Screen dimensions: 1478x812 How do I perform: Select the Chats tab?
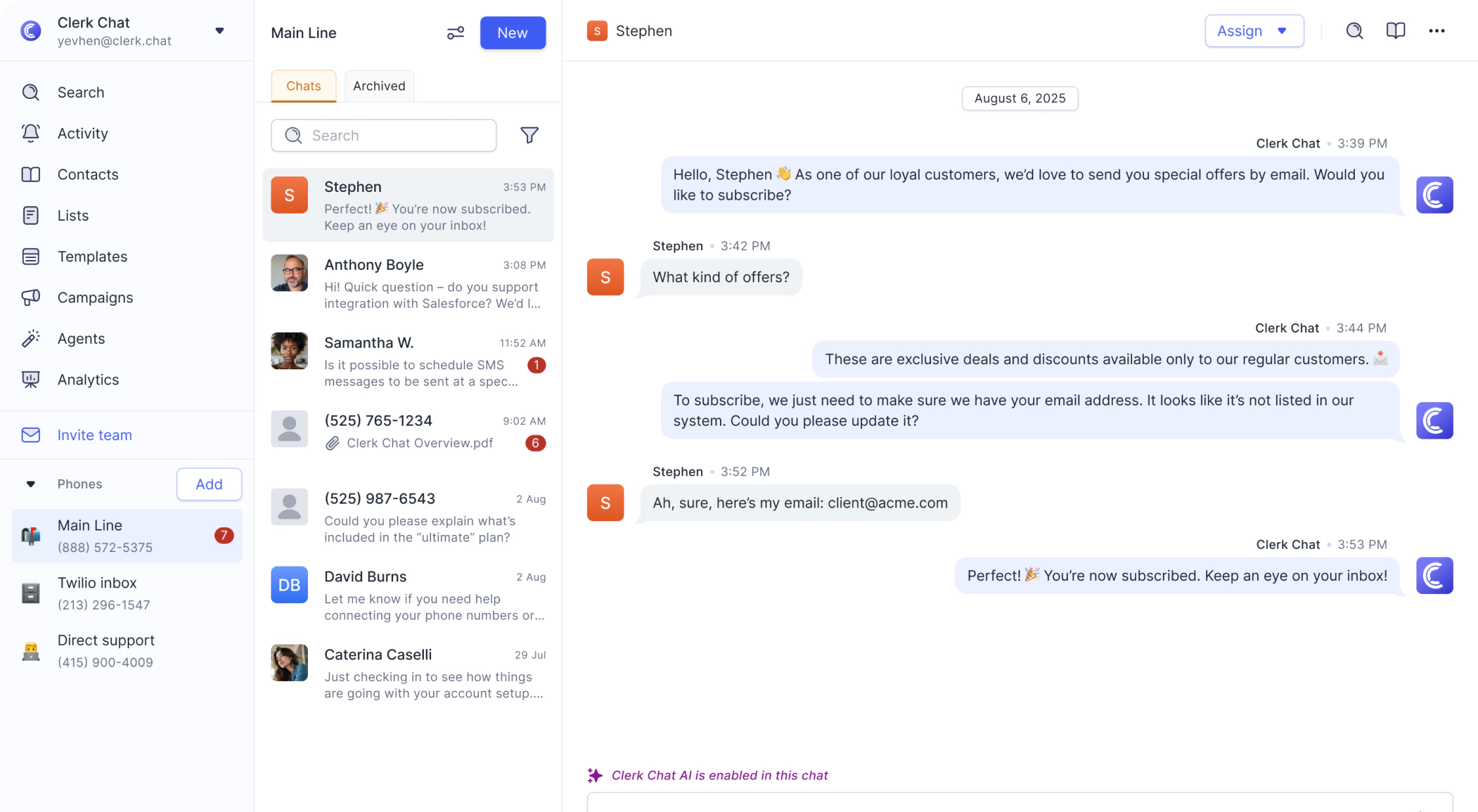pos(303,86)
